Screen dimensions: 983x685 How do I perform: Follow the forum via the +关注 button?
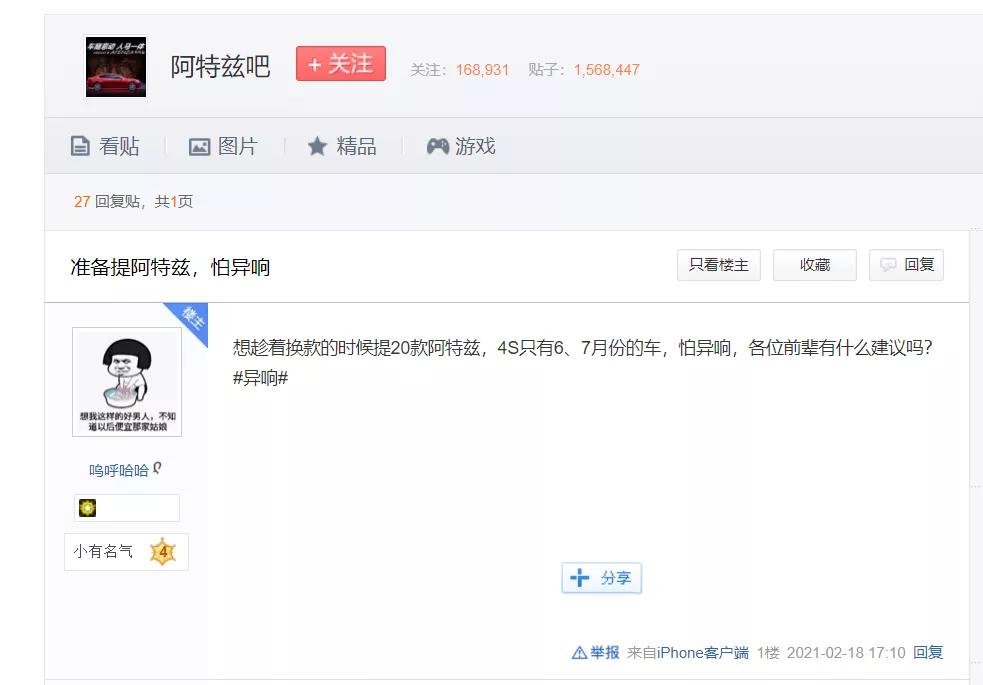[x=340, y=63]
